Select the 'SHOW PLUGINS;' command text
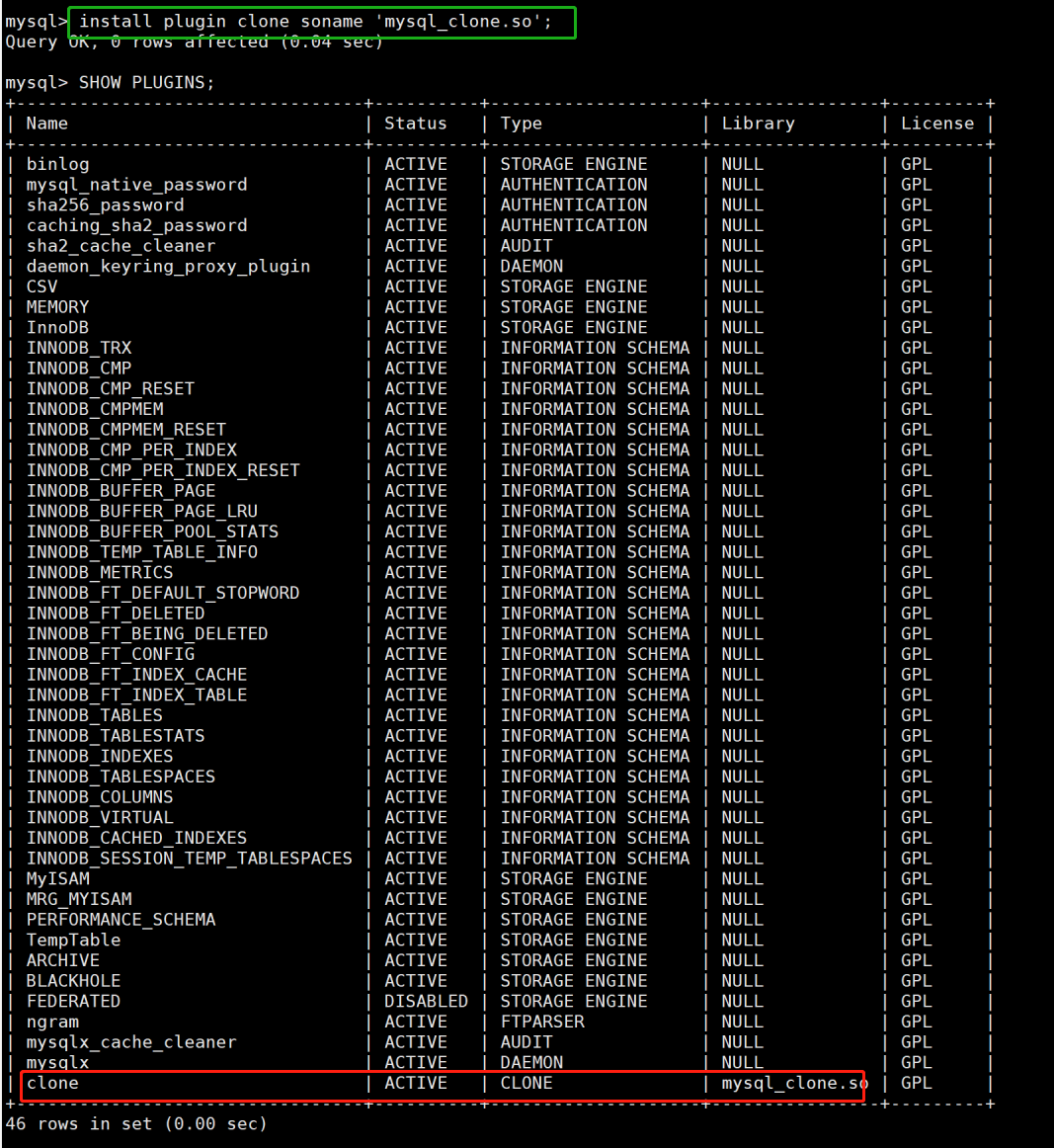The width and height of the screenshot is (1054, 1148). point(147,83)
